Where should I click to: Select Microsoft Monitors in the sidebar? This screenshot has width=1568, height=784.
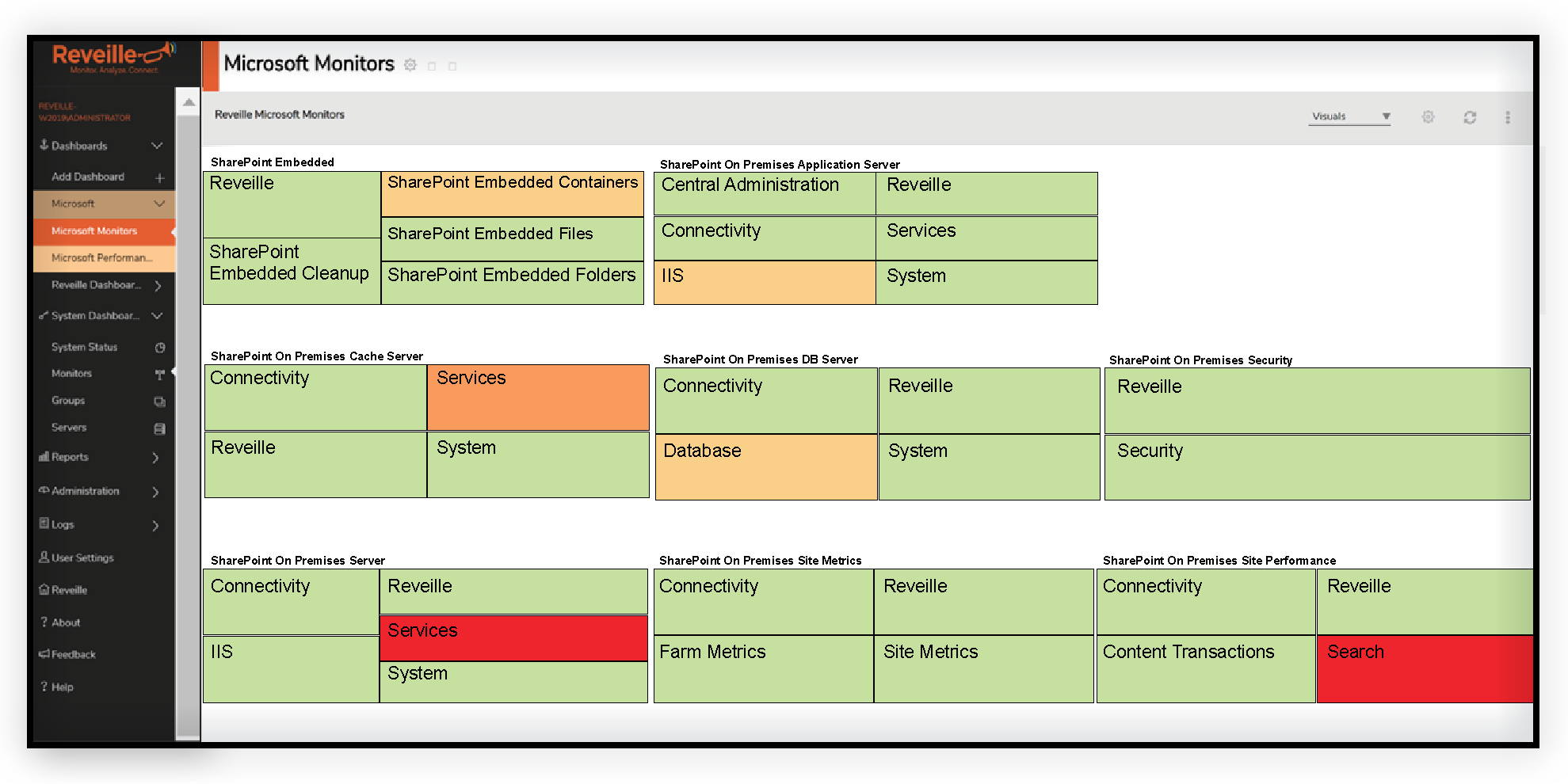104,231
